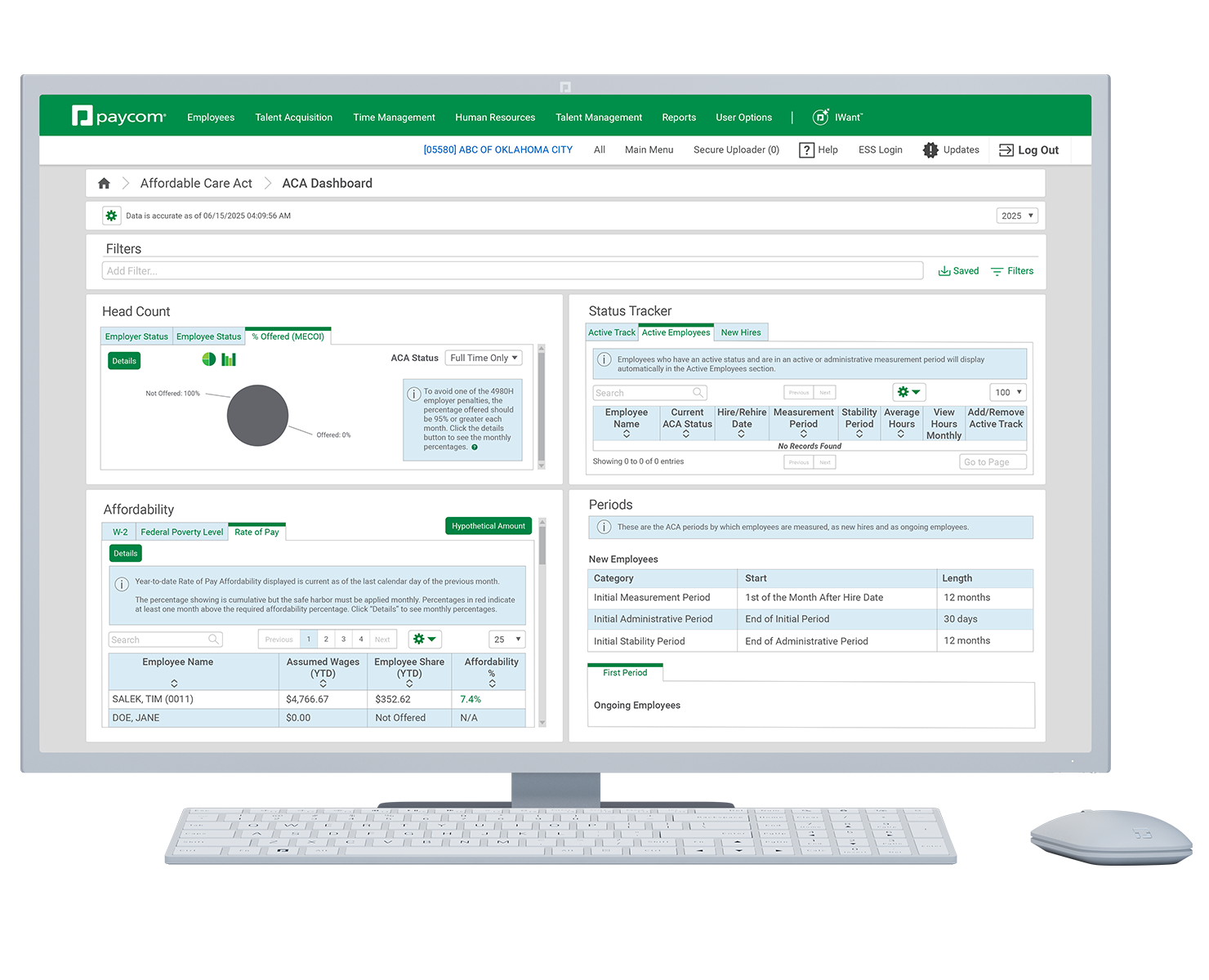Sort by Affordability % column
Image resolution: width=1209 pixels, height=980 pixels.
492,684
